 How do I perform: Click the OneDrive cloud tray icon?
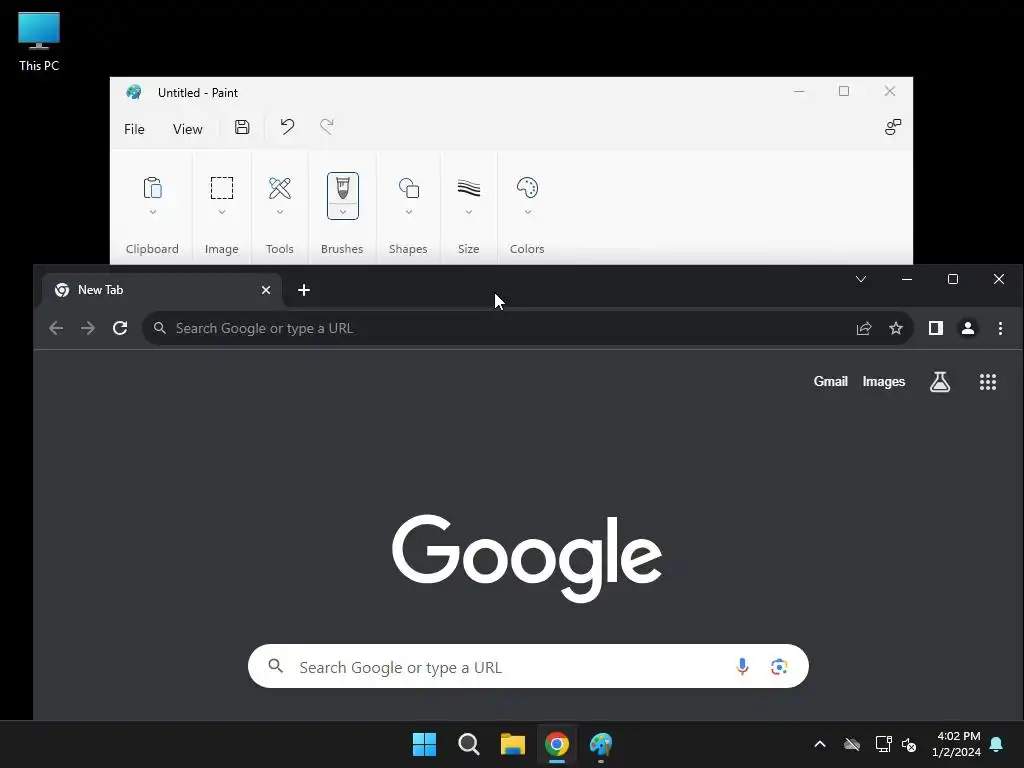tap(852, 744)
